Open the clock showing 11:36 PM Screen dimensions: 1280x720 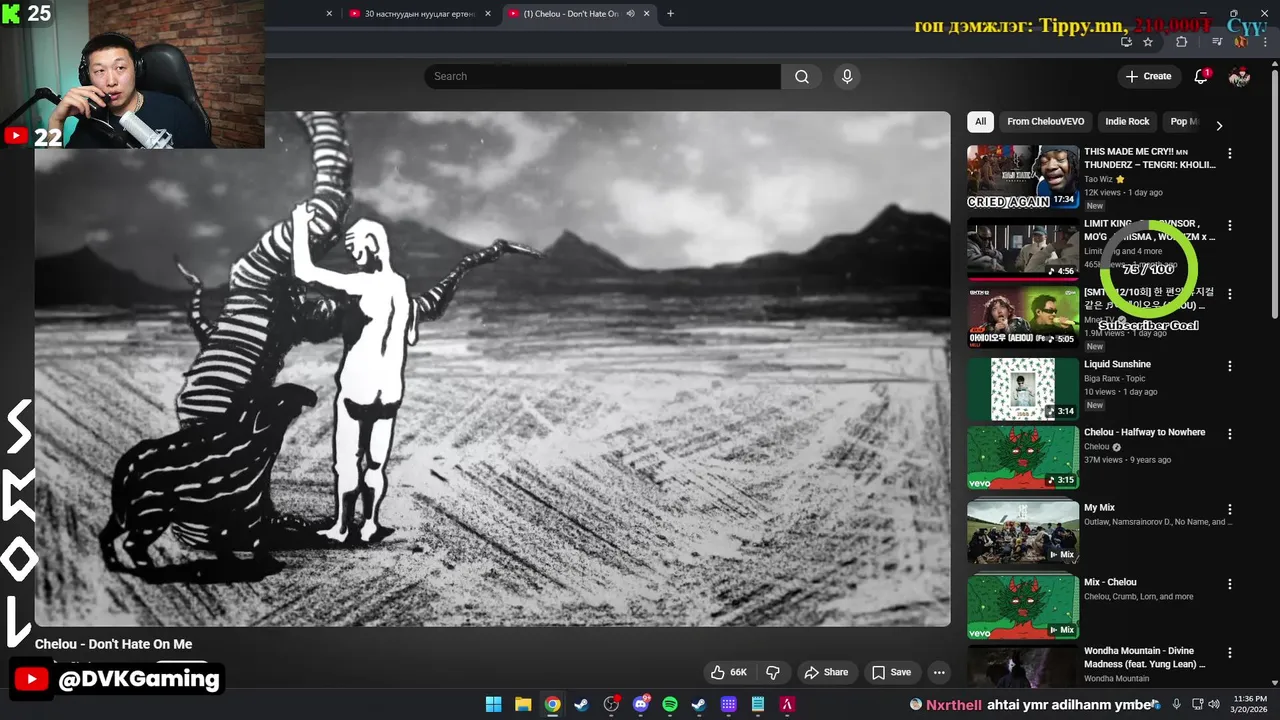(1251, 704)
